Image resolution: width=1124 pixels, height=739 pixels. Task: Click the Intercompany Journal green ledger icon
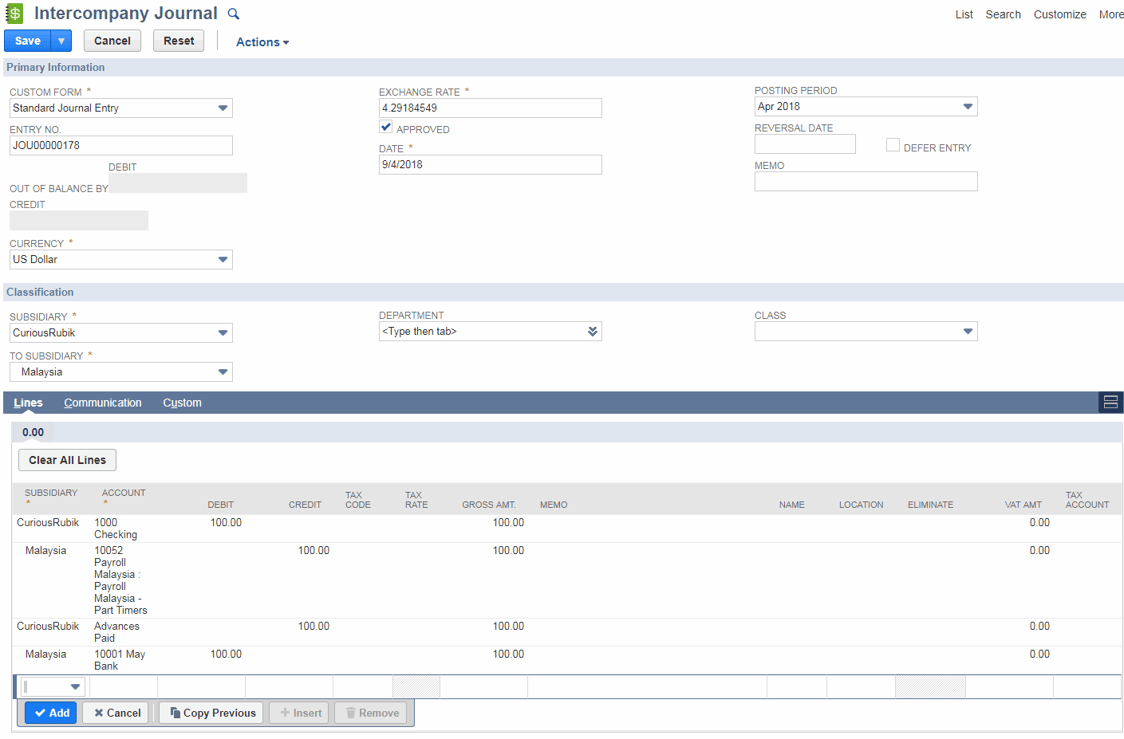pos(15,14)
